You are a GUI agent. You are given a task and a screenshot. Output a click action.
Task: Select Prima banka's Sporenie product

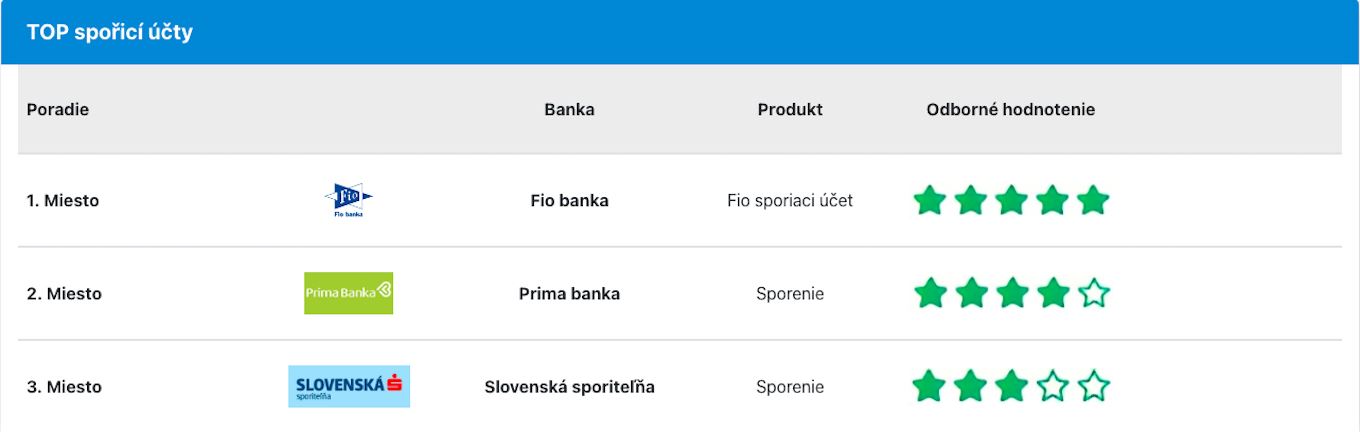pos(790,293)
